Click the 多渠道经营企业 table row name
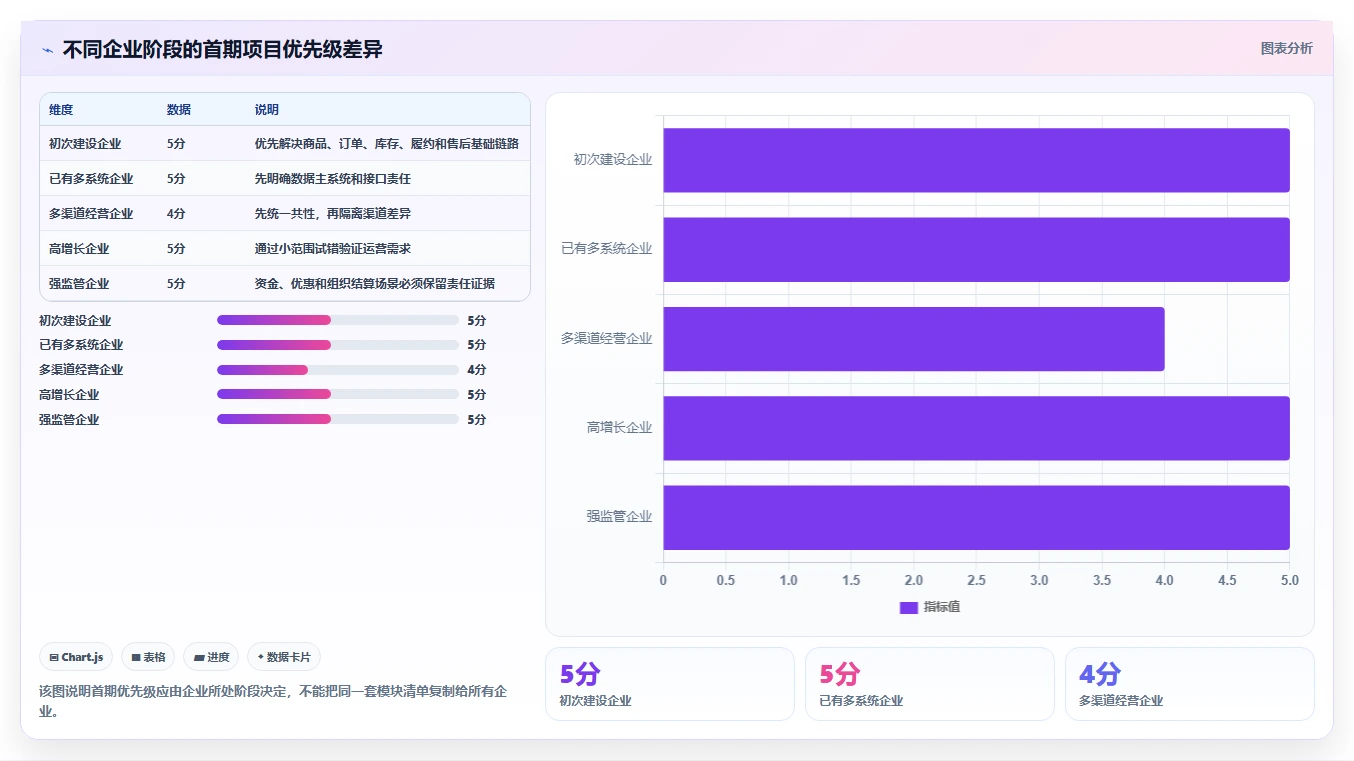 (x=91, y=214)
